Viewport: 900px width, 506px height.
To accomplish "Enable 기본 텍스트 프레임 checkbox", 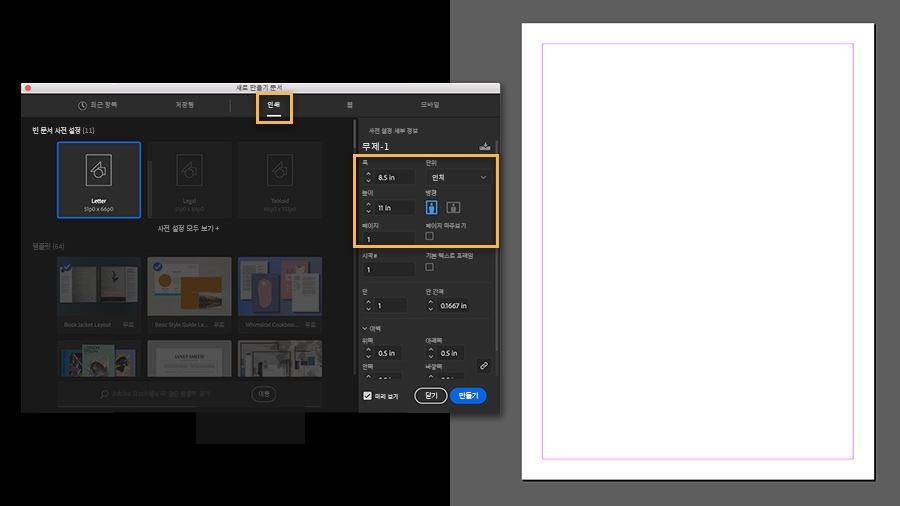I will tap(429, 267).
